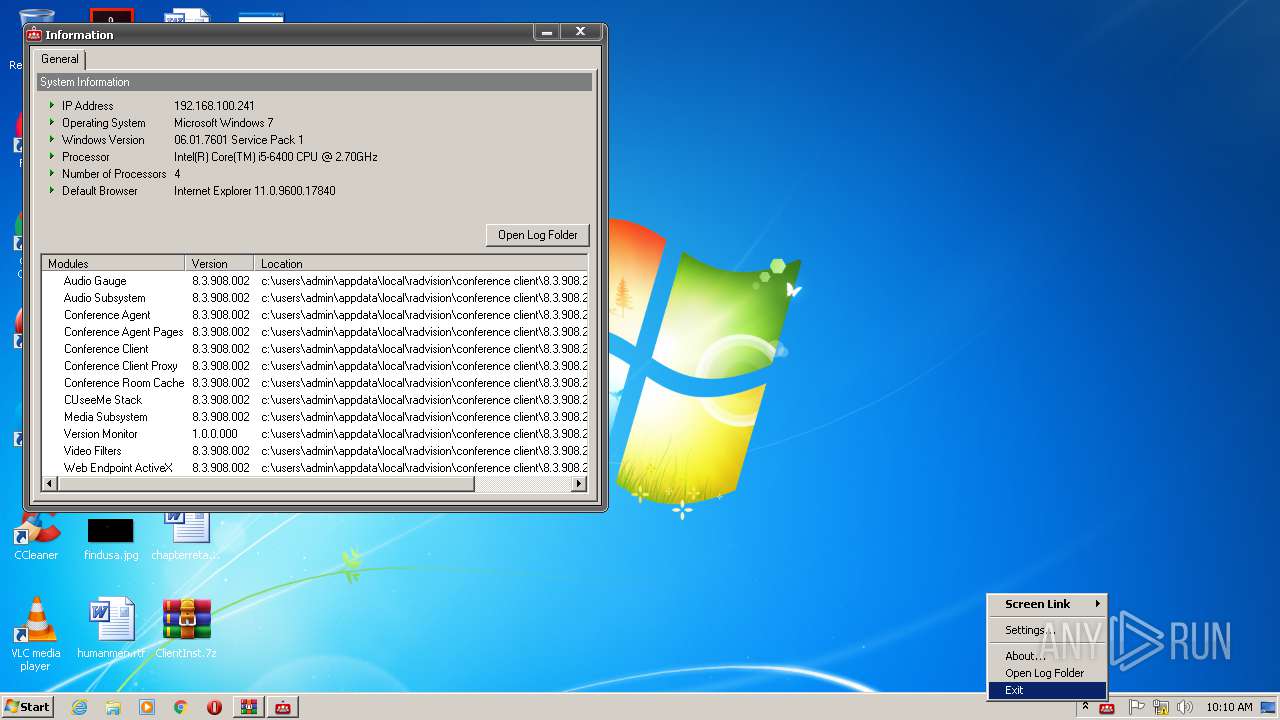The height and width of the screenshot is (720, 1280).
Task: Choose About... from tray menu
Action: tap(1047, 656)
